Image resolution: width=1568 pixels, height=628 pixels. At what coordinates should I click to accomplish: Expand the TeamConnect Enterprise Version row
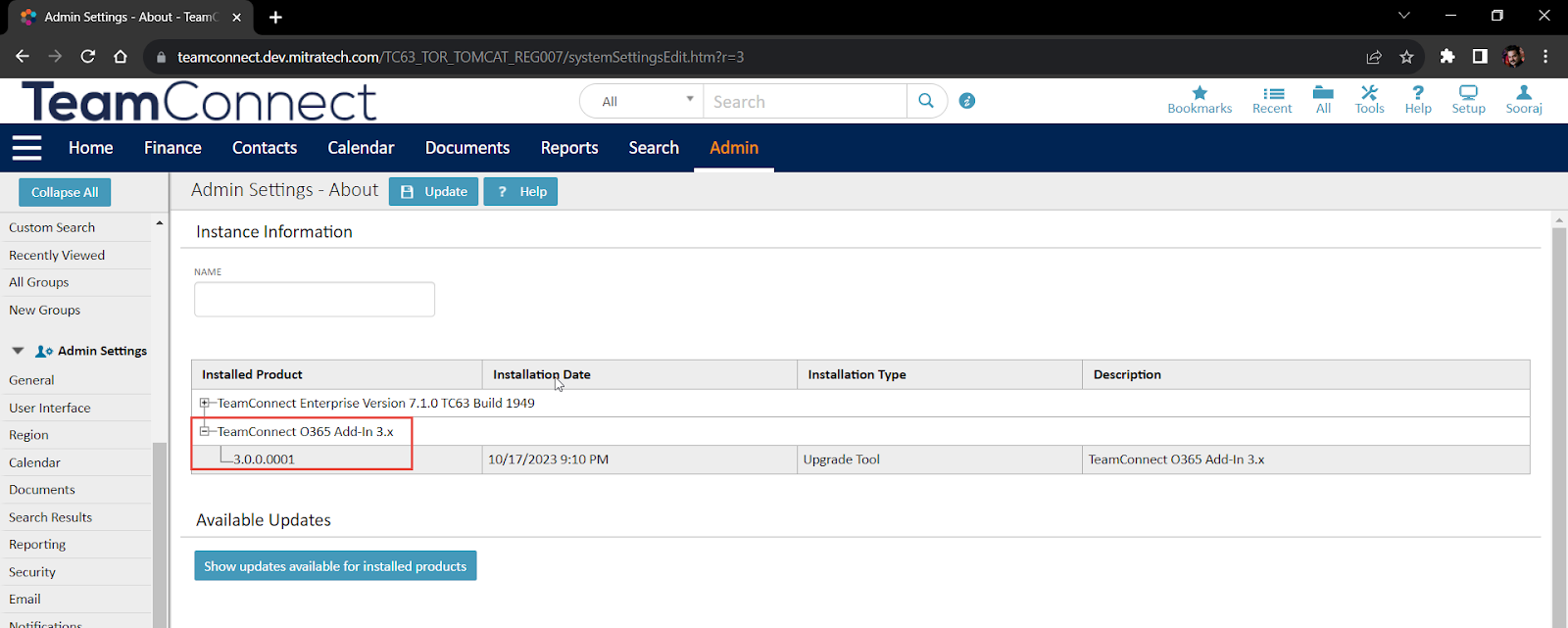205,403
